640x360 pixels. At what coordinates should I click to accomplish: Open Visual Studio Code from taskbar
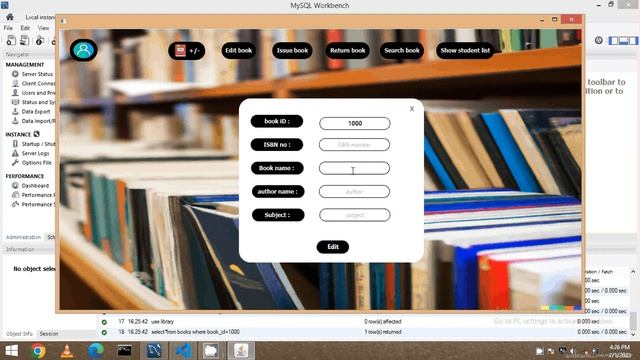pyautogui.click(x=183, y=351)
